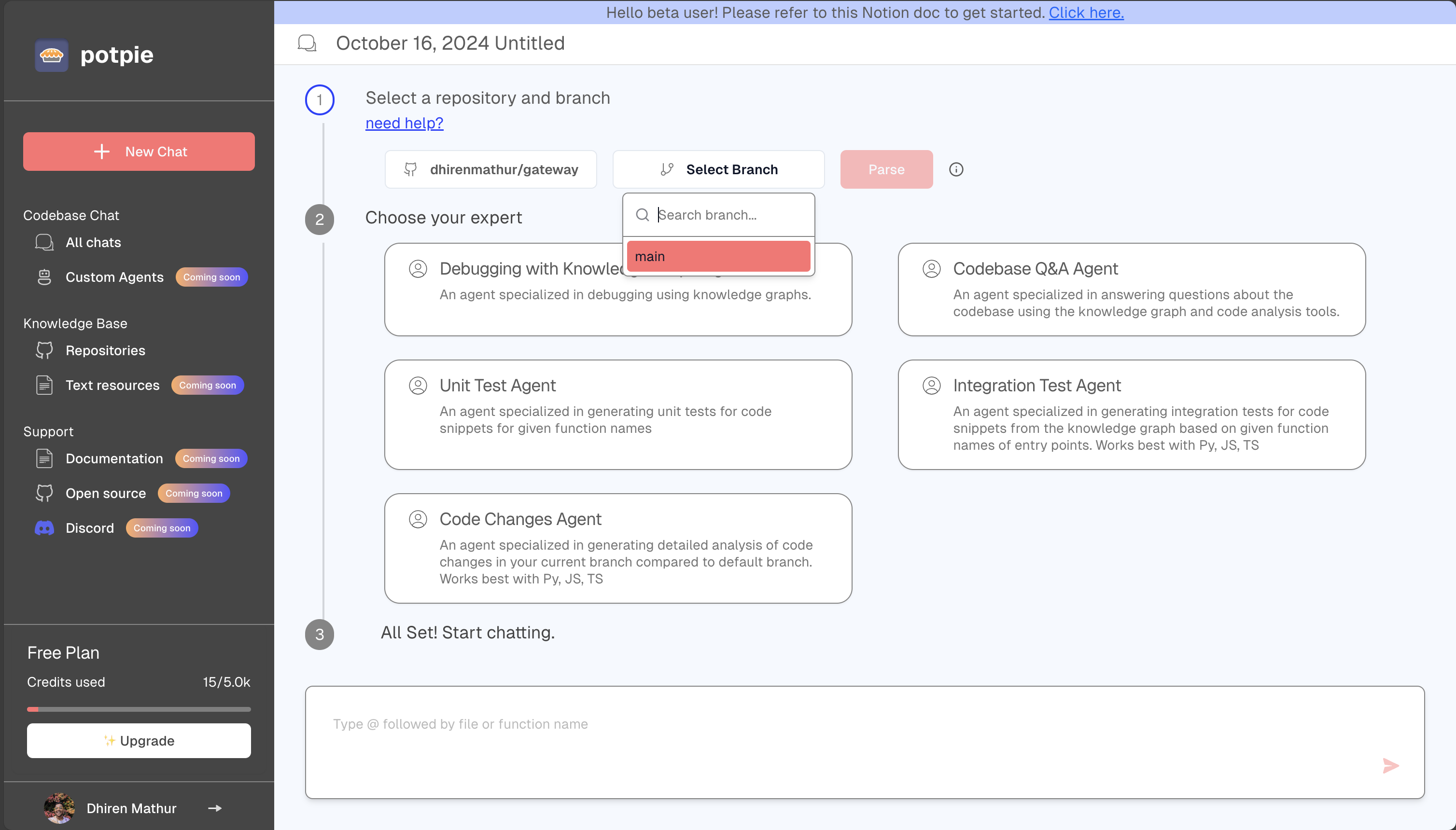Click the chat bubble icon beside title
The height and width of the screenshot is (830, 1456).
pos(308,43)
